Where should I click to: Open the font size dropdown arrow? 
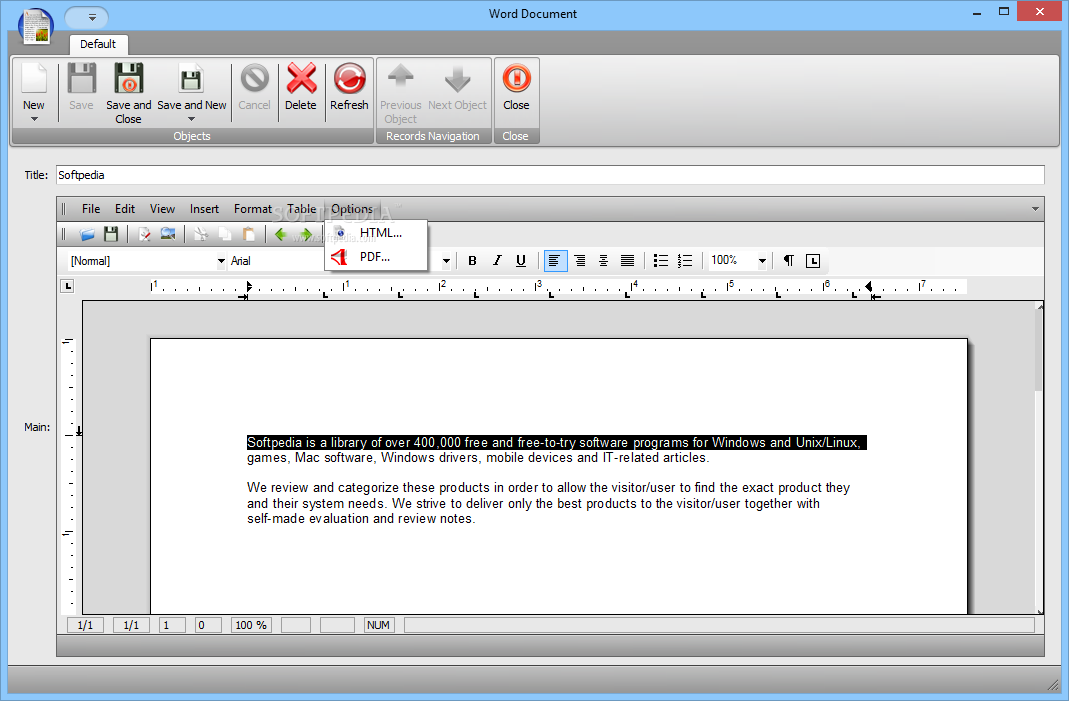[446, 261]
